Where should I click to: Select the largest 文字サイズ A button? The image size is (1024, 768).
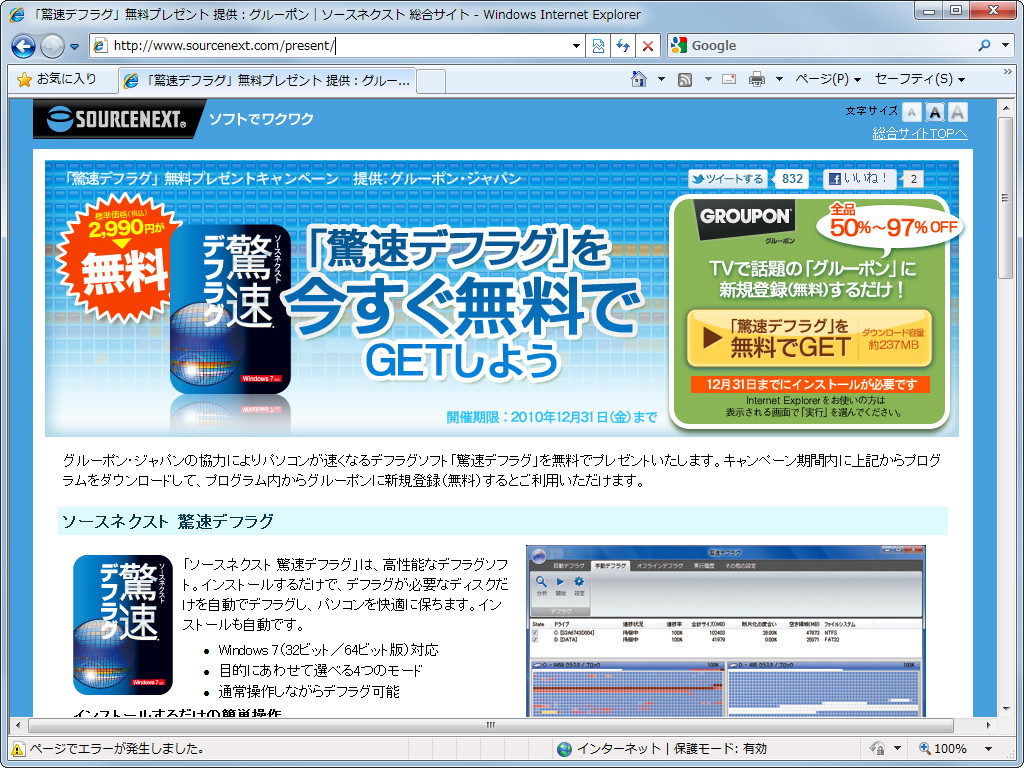click(x=957, y=112)
